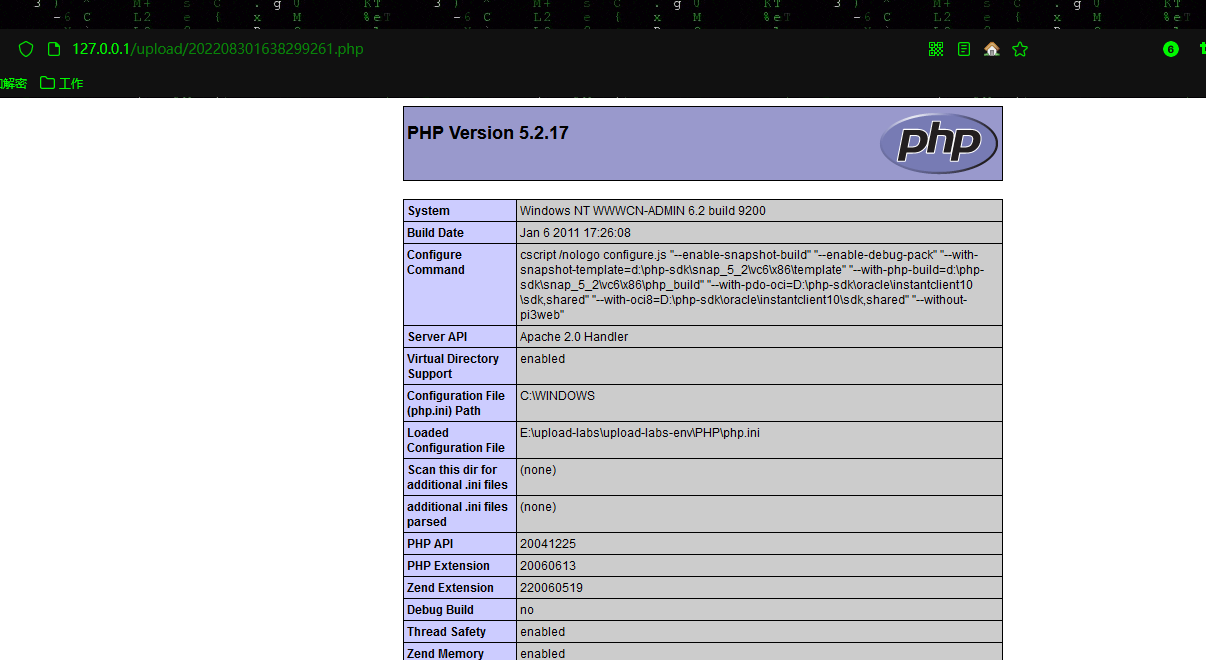
Task: Click additional .ini files parsed label
Action: (x=457, y=514)
